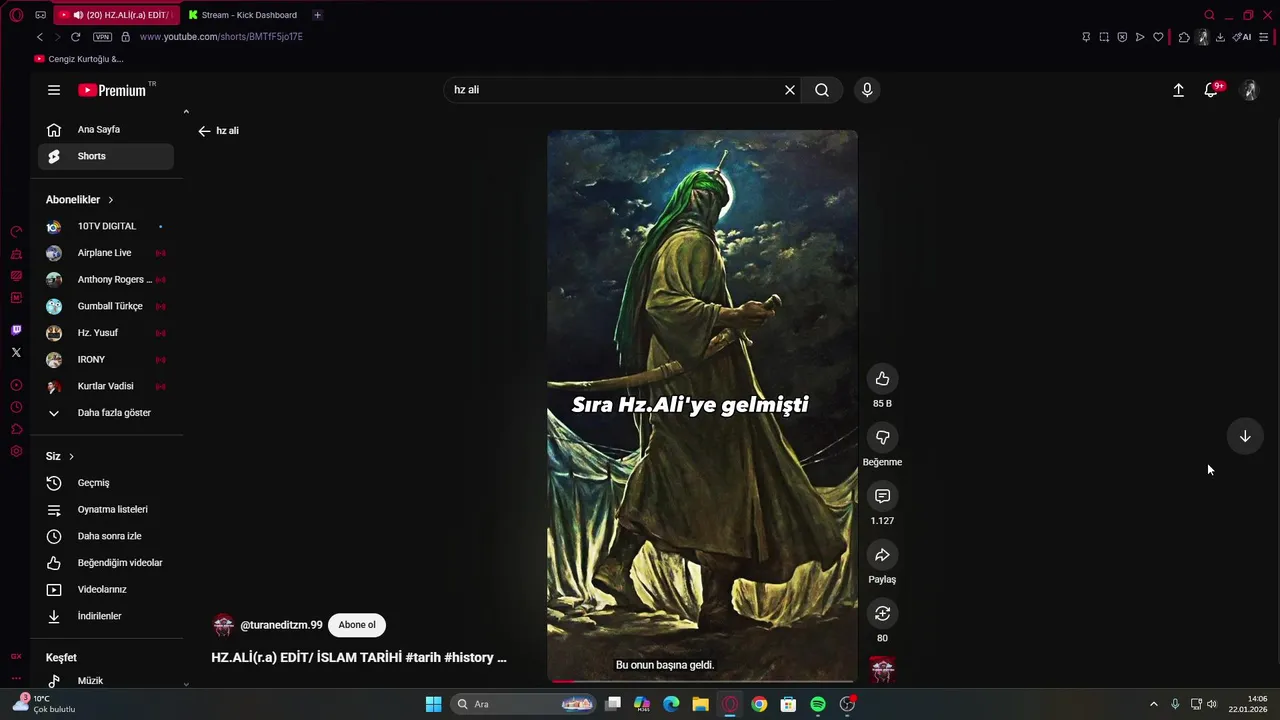
Task: Open Anthony Rogers channel
Action: point(106,279)
